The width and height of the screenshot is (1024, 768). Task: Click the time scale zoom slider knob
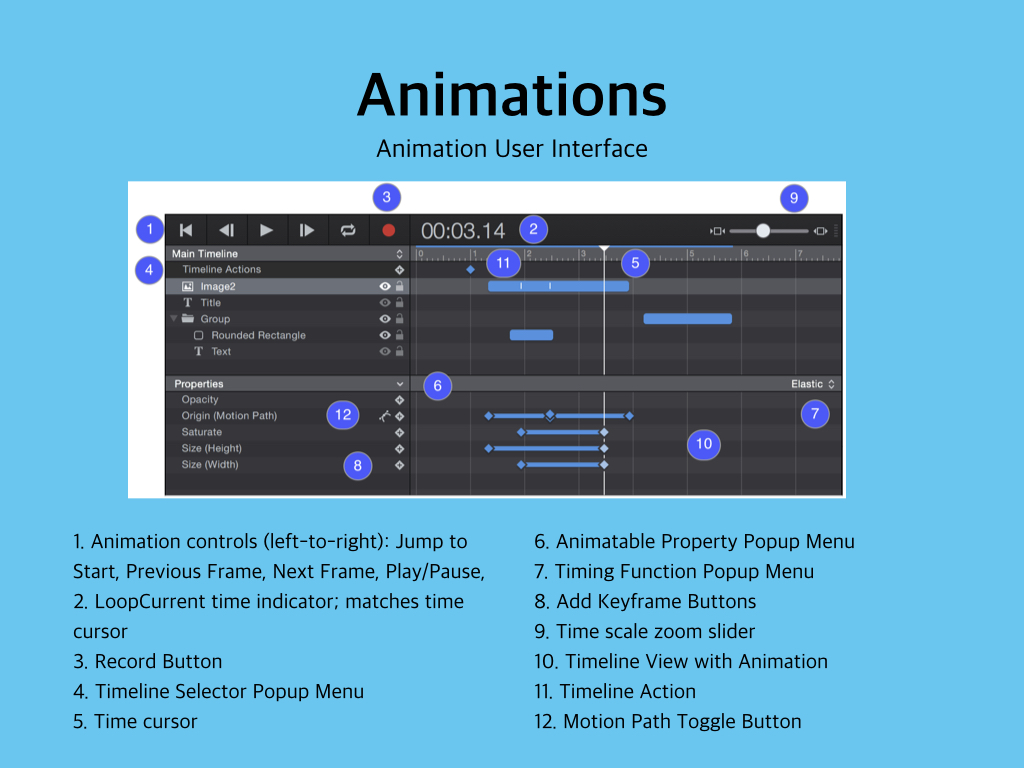coord(763,231)
